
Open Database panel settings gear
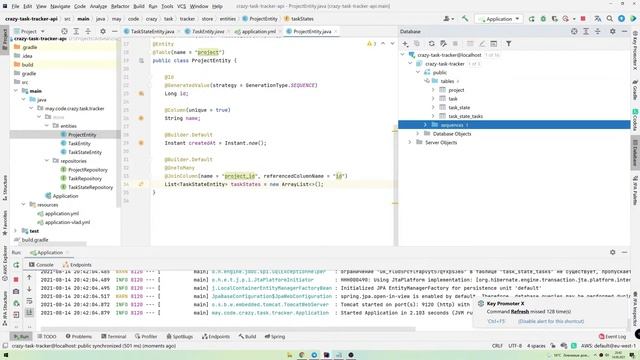(613, 31)
